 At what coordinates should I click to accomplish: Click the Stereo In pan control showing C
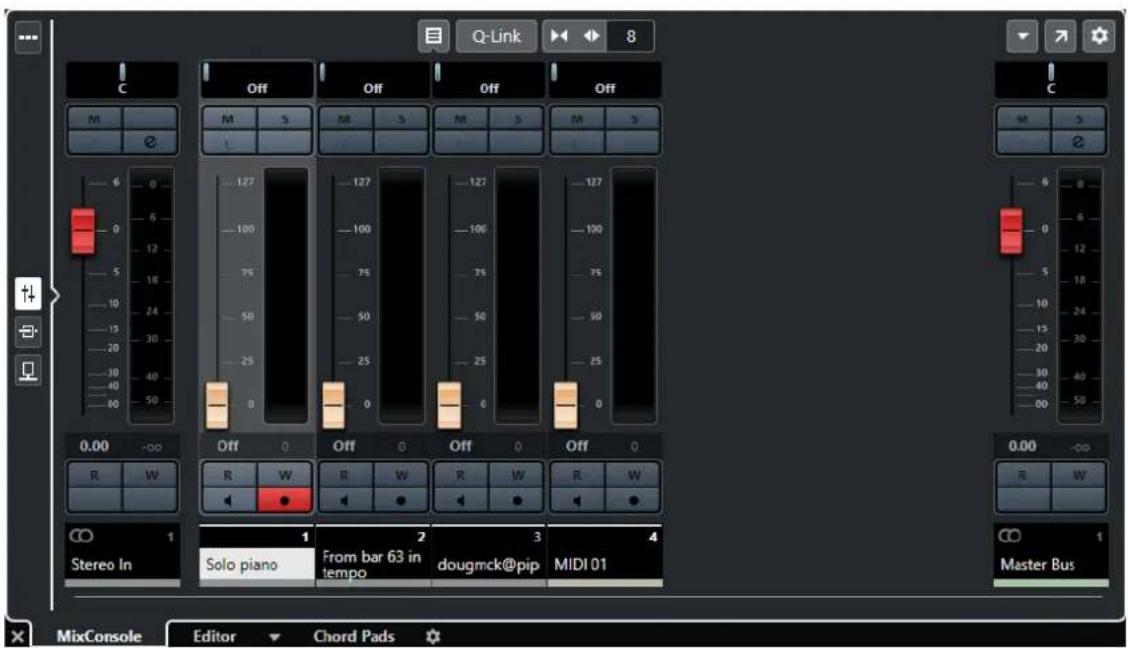pyautogui.click(x=122, y=80)
